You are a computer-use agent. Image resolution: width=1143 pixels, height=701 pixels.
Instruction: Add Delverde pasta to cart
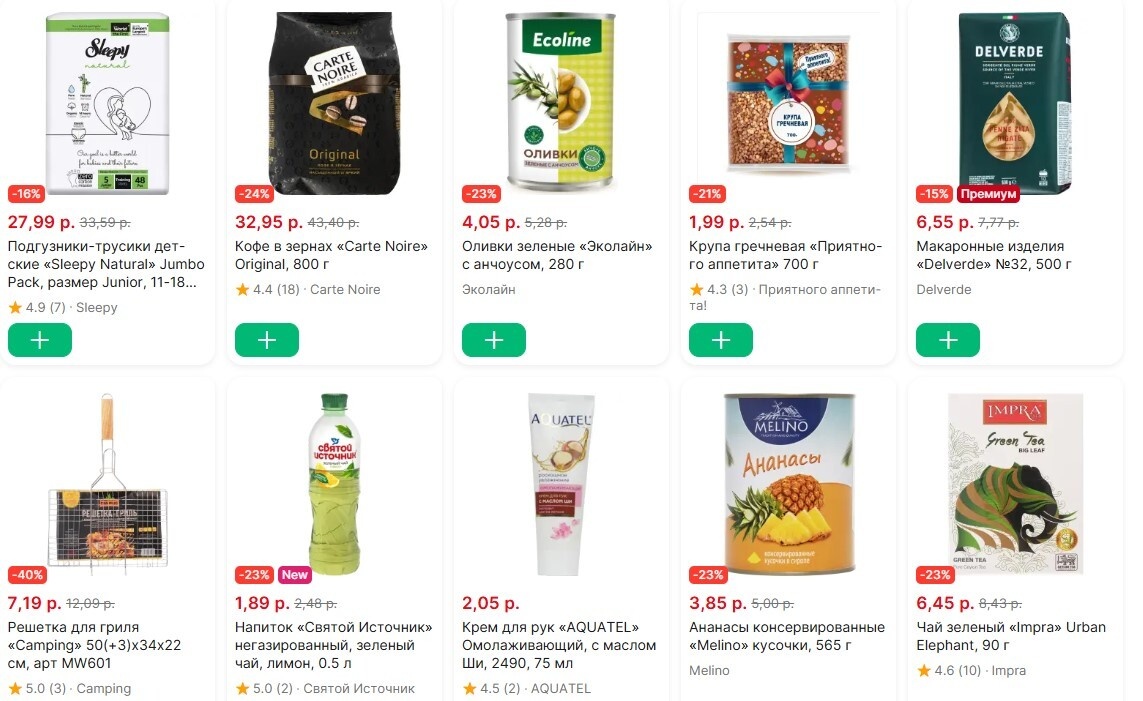pos(948,340)
